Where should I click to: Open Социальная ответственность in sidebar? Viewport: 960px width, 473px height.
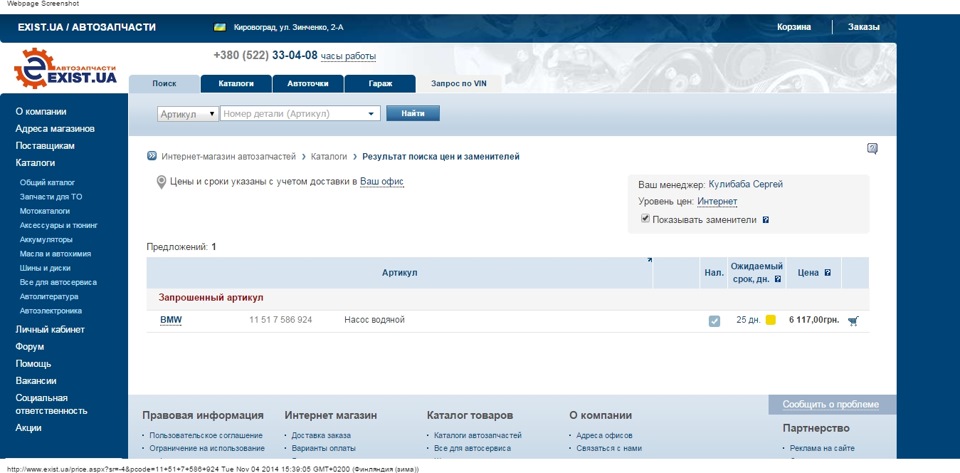click(51, 404)
